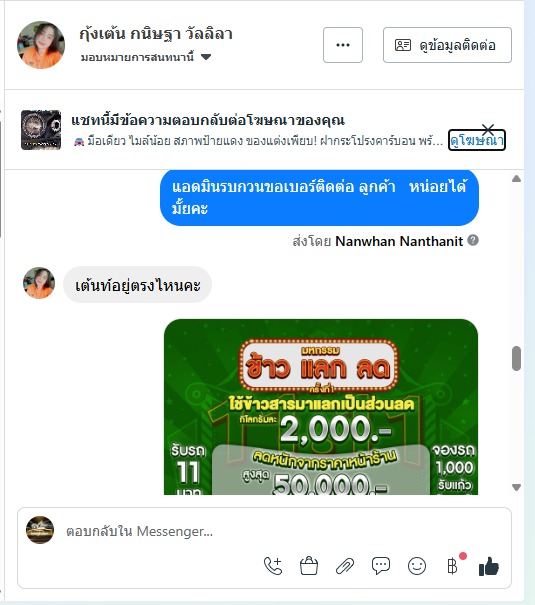Attach a file with paperclip icon
This screenshot has width=535, height=605.
click(345, 566)
